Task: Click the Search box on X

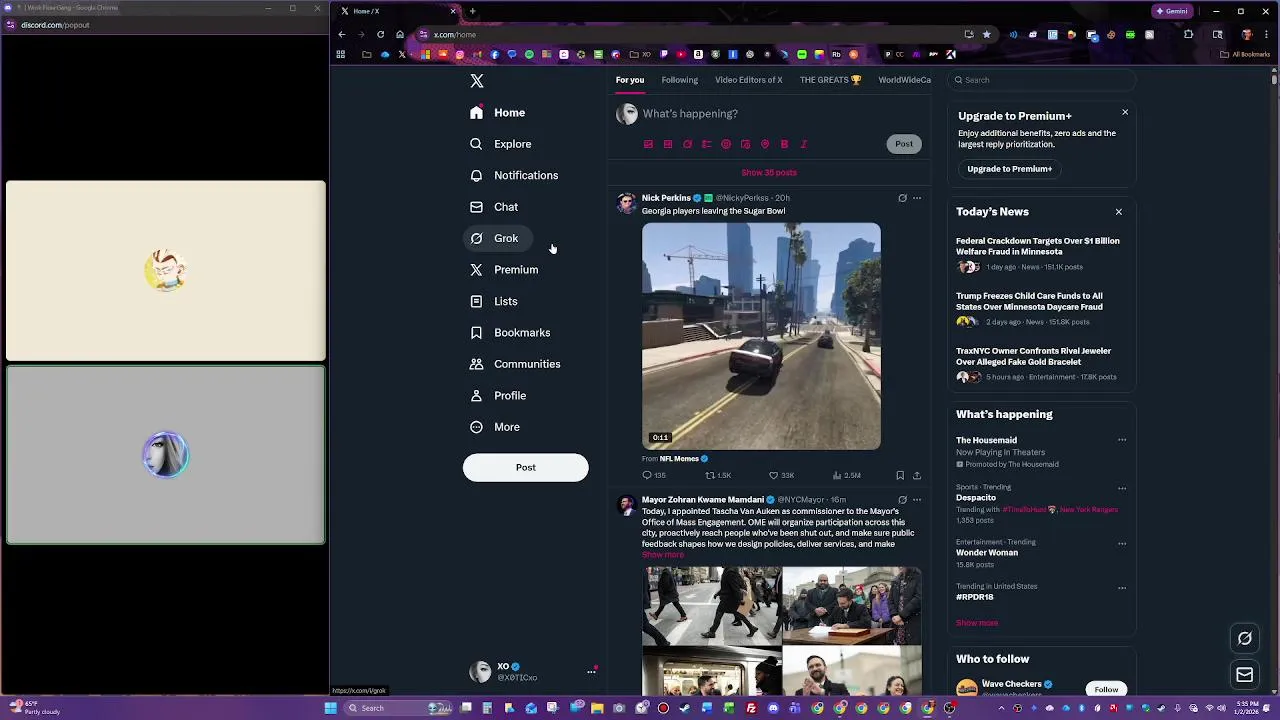Action: (x=1042, y=80)
